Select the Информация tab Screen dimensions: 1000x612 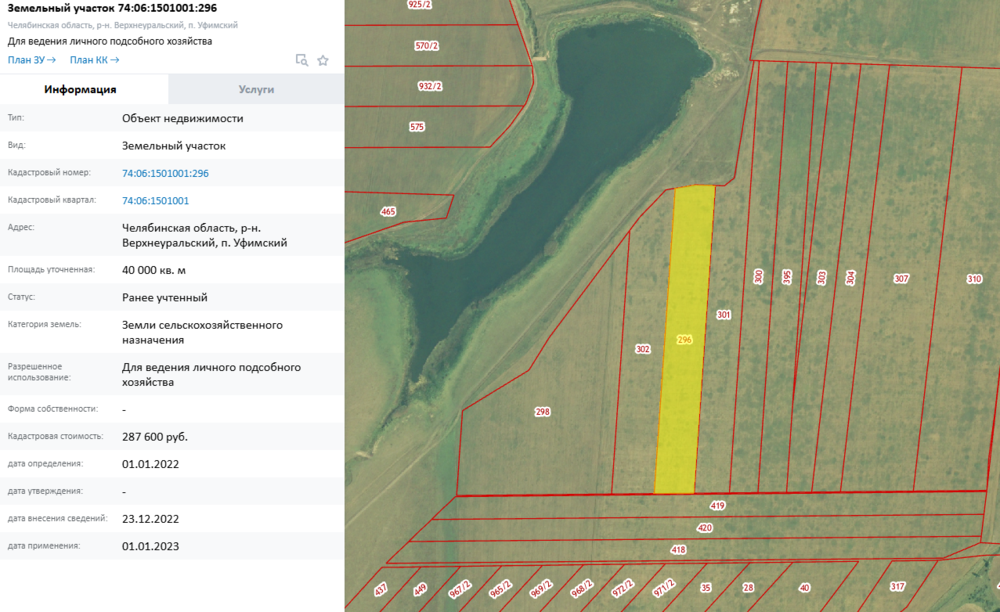pyautogui.click(x=84, y=89)
